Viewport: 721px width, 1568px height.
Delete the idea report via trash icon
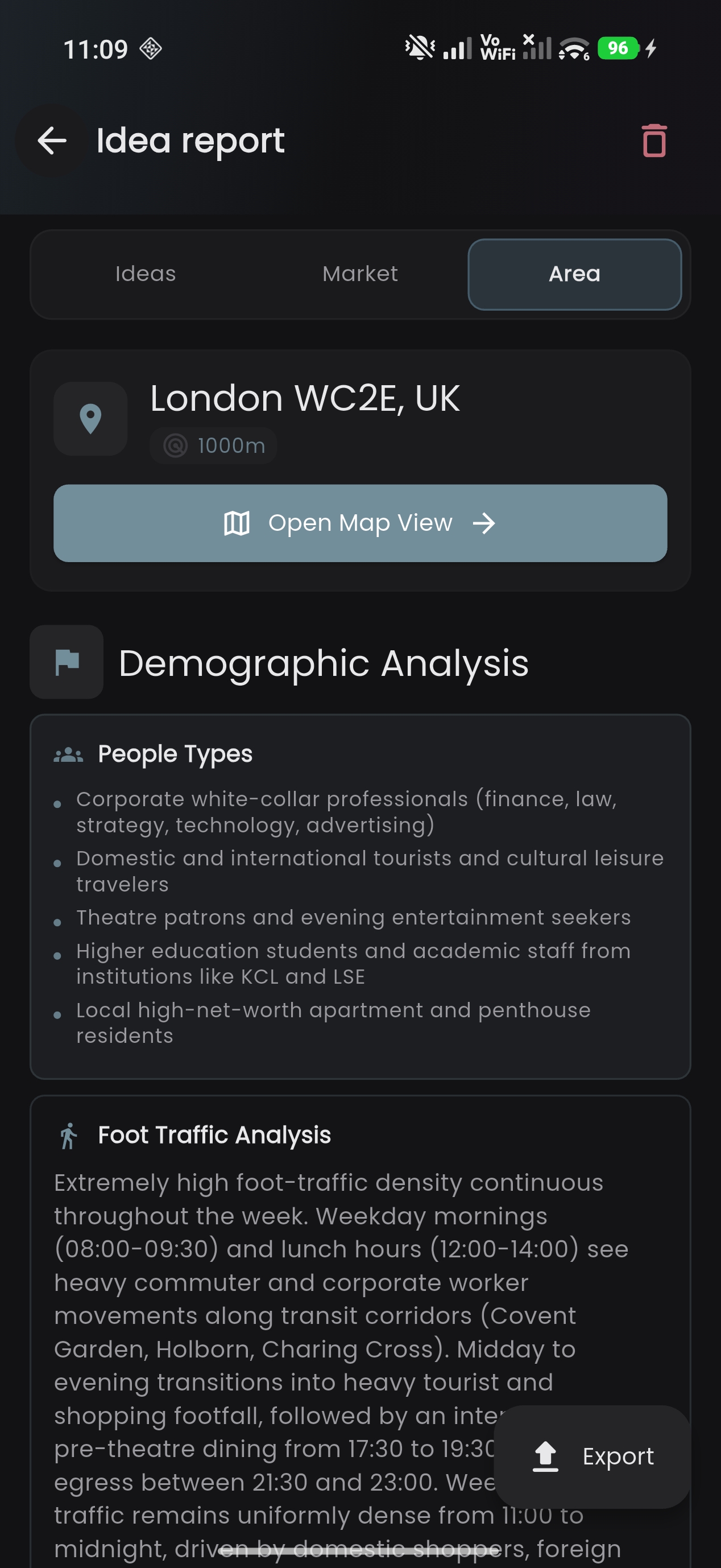coord(654,141)
